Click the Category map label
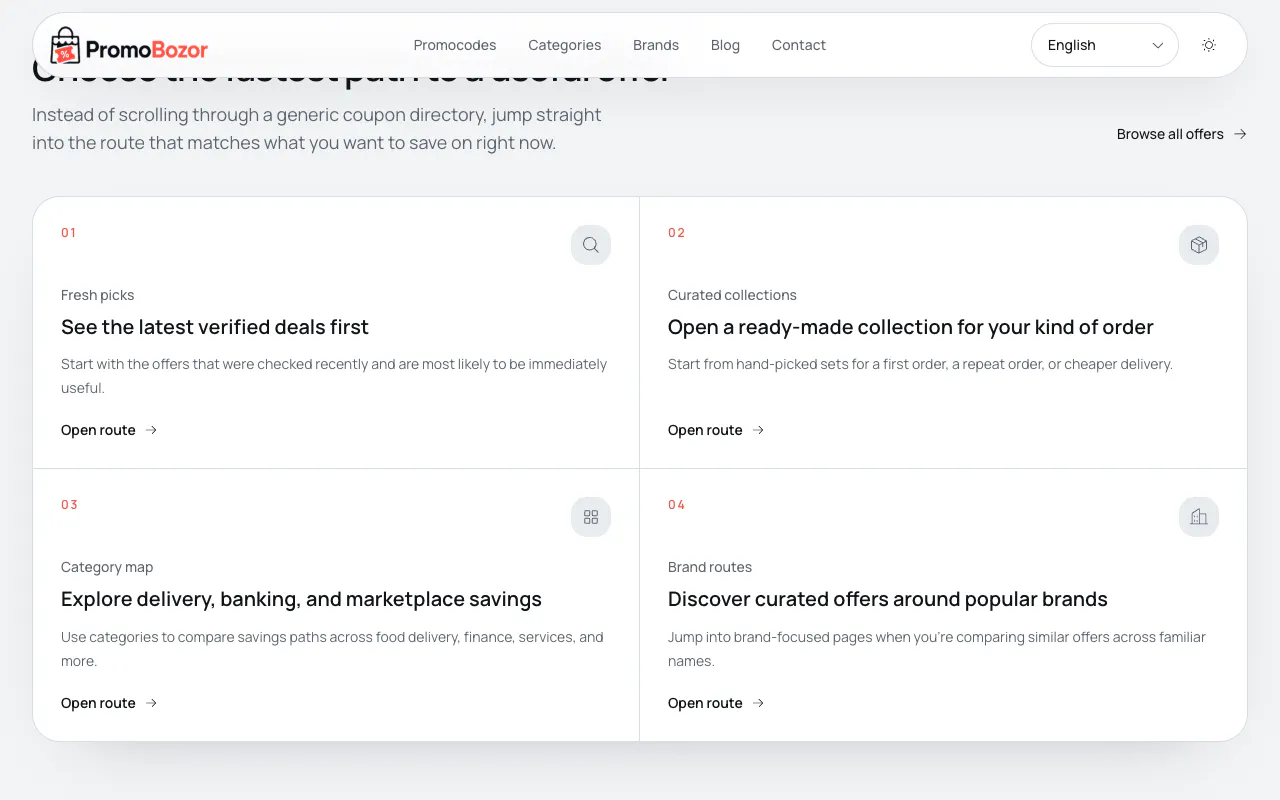 click(x=107, y=567)
